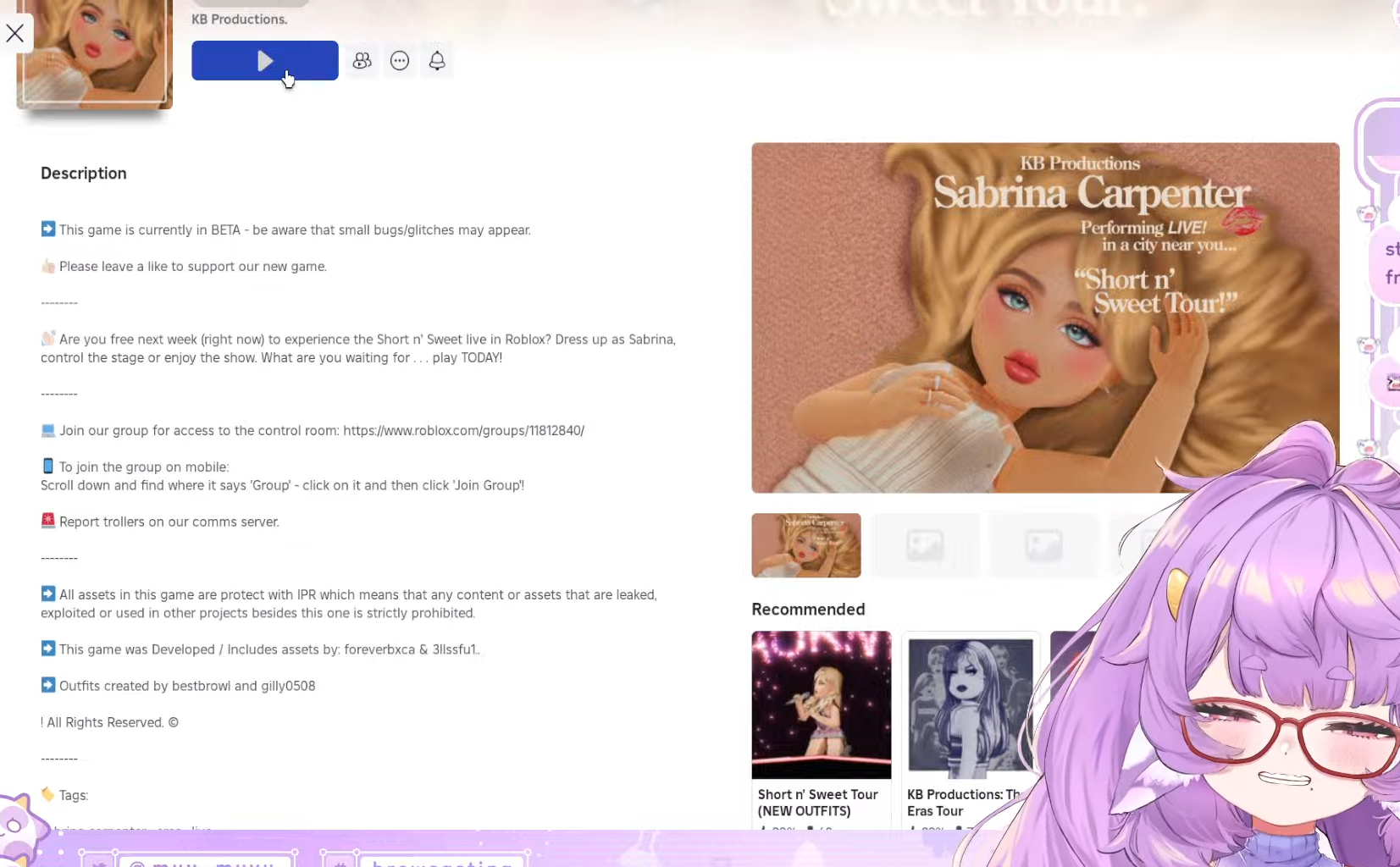This screenshot has width=1400, height=867.
Task: Click the 'Description' heading
Action: 84,174
